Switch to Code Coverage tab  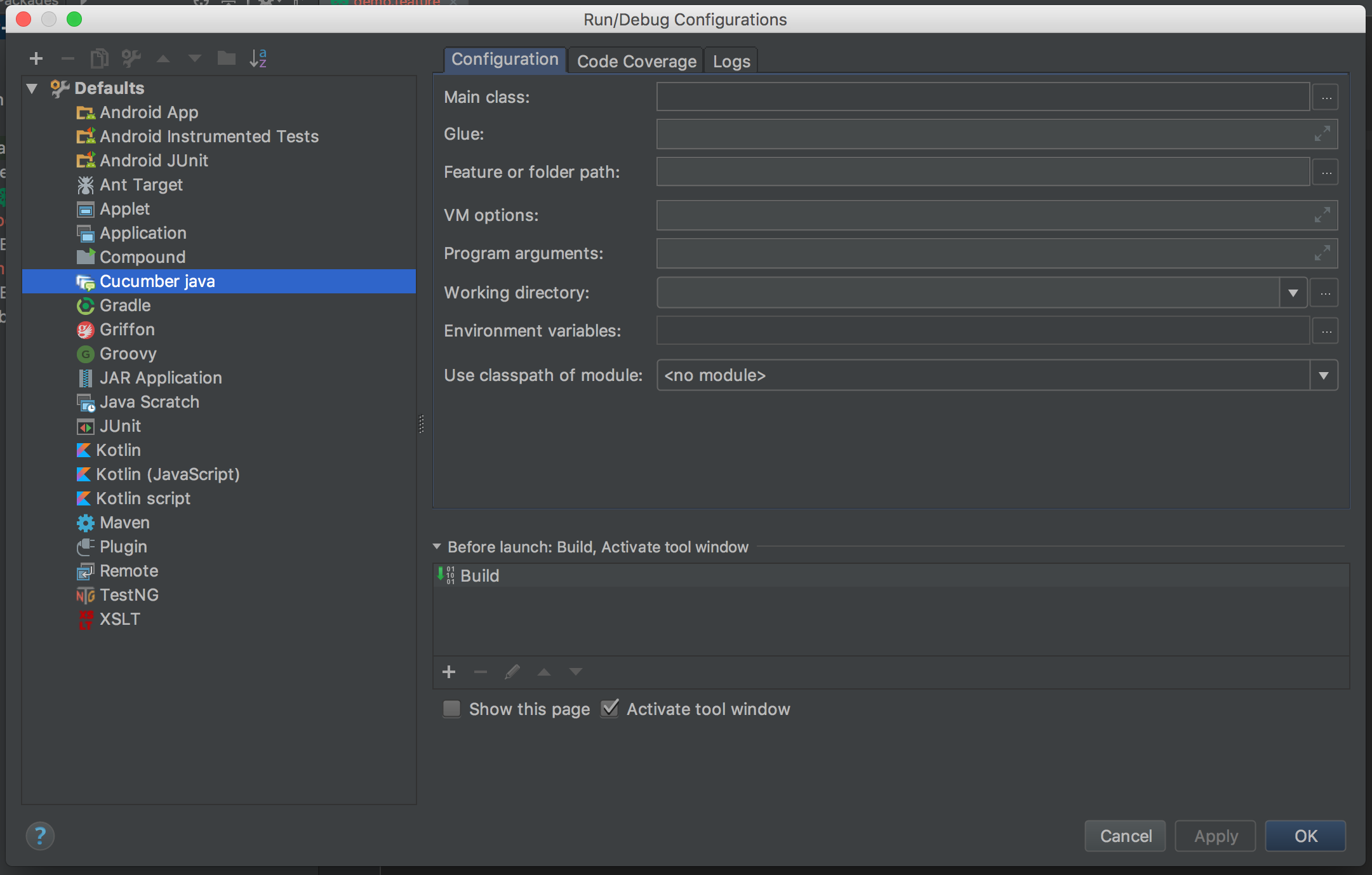tap(636, 62)
